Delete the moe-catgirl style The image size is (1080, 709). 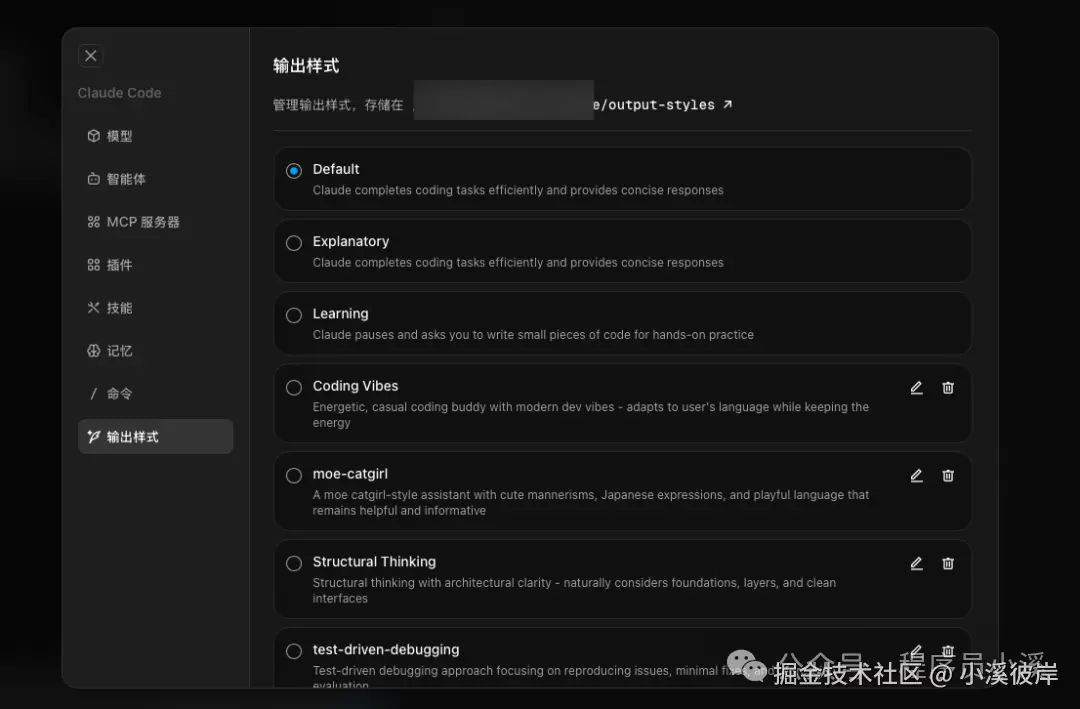pyautogui.click(x=948, y=475)
